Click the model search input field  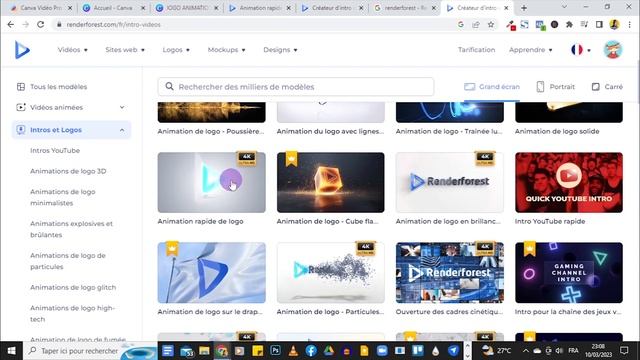click(x=296, y=87)
